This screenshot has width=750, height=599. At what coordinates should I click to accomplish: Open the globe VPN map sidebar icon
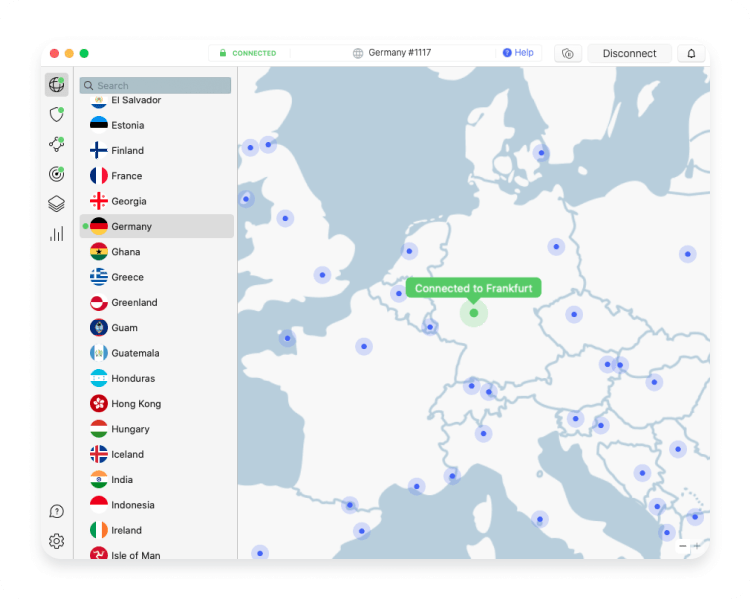point(56,85)
